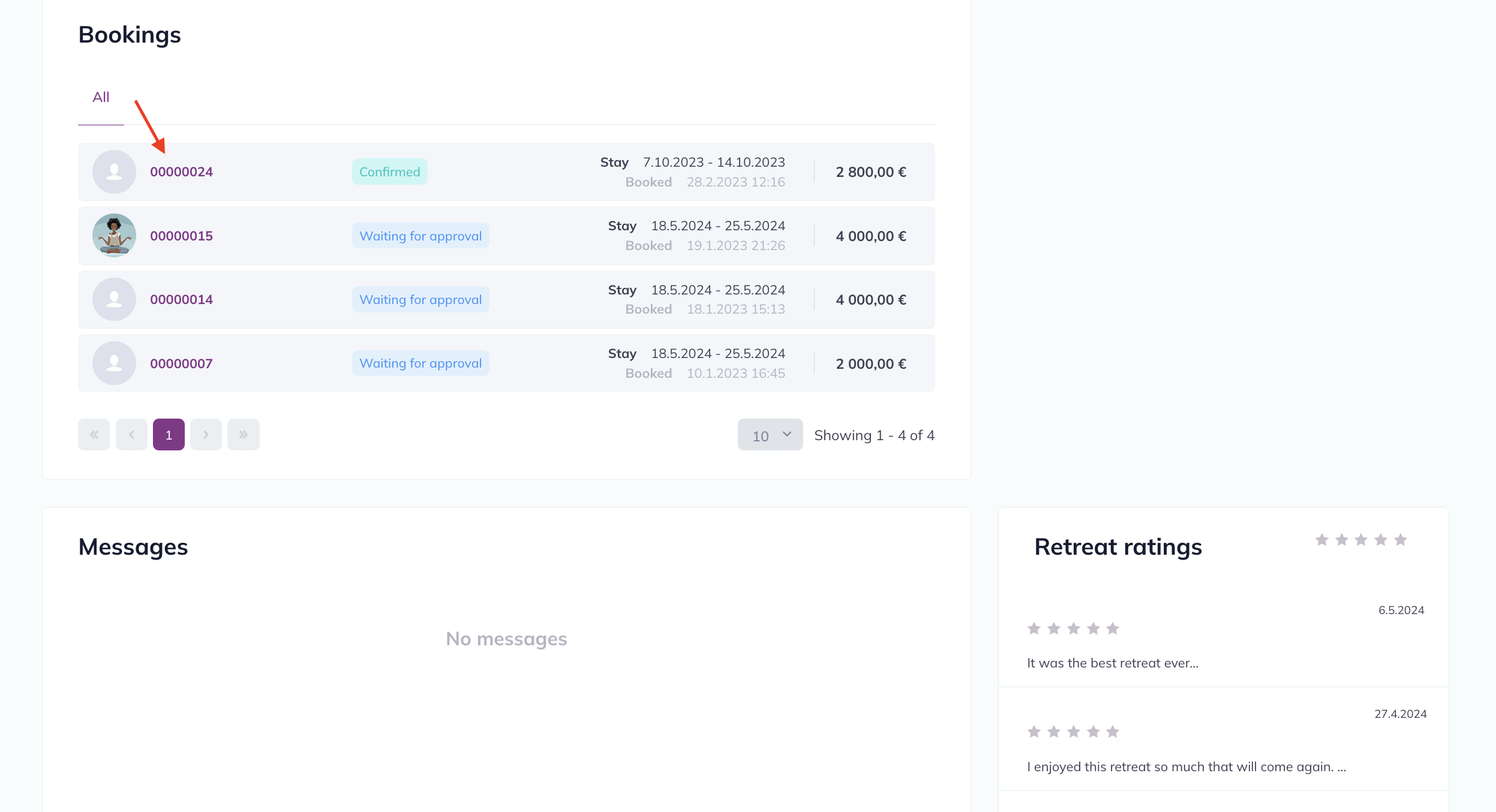
Task: Open the overall stars beside Retreat ratings
Action: pos(1361,540)
